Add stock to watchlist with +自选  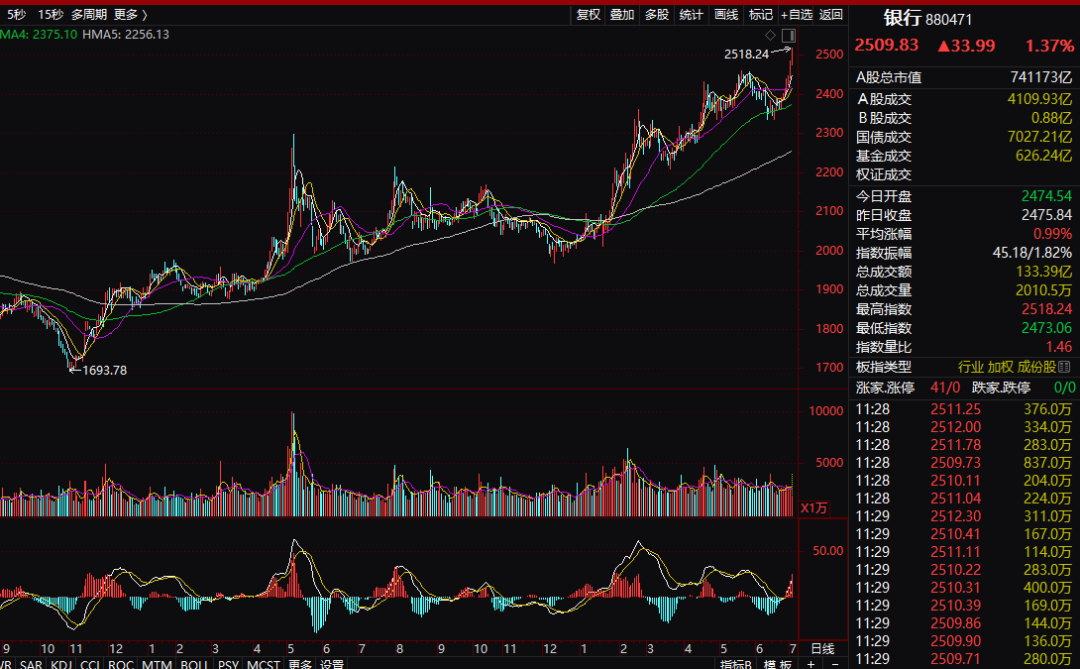coord(797,14)
